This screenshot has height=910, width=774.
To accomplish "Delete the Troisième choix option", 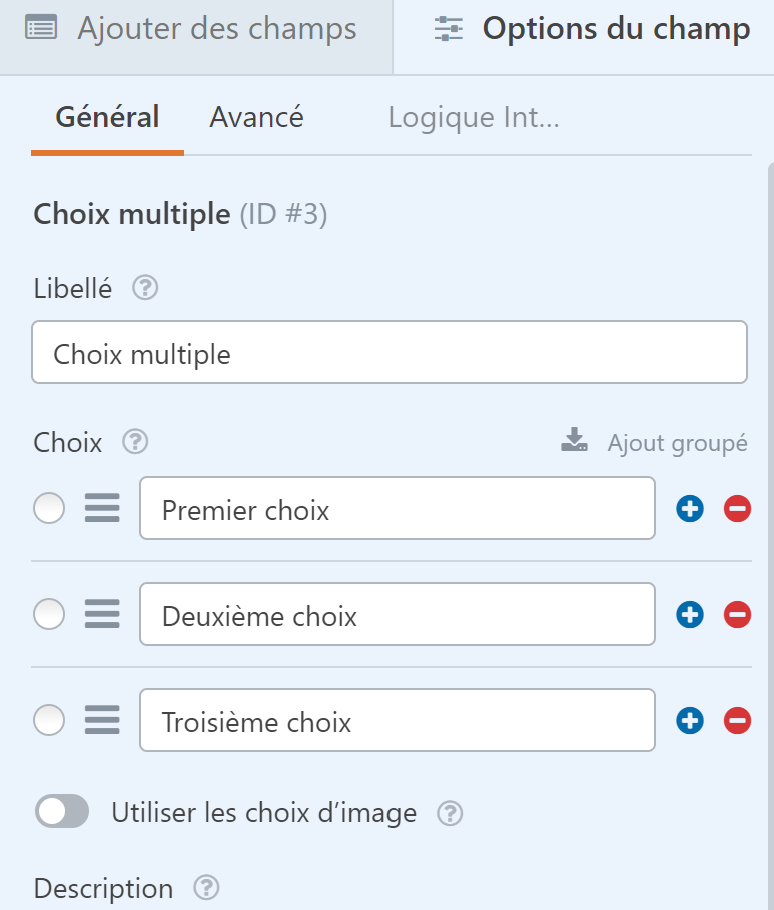I will [x=737, y=721].
